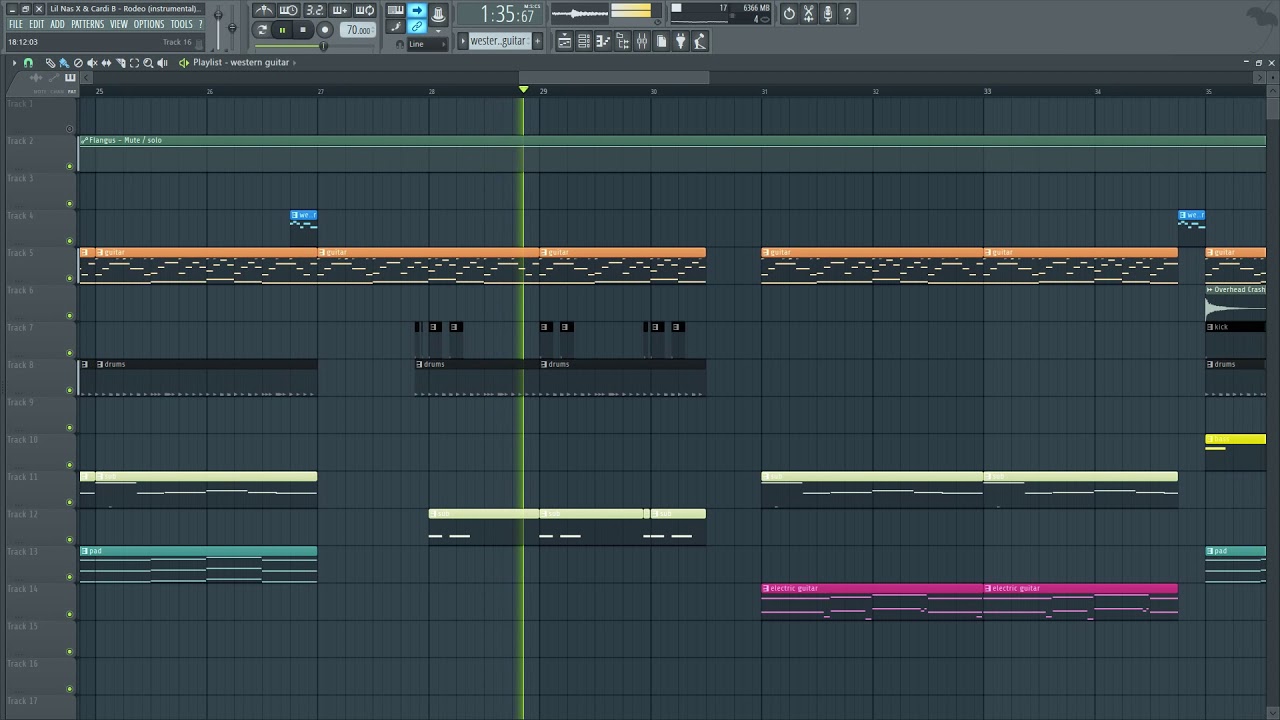
Task: Enable wait for input before recording
Action: (289, 10)
